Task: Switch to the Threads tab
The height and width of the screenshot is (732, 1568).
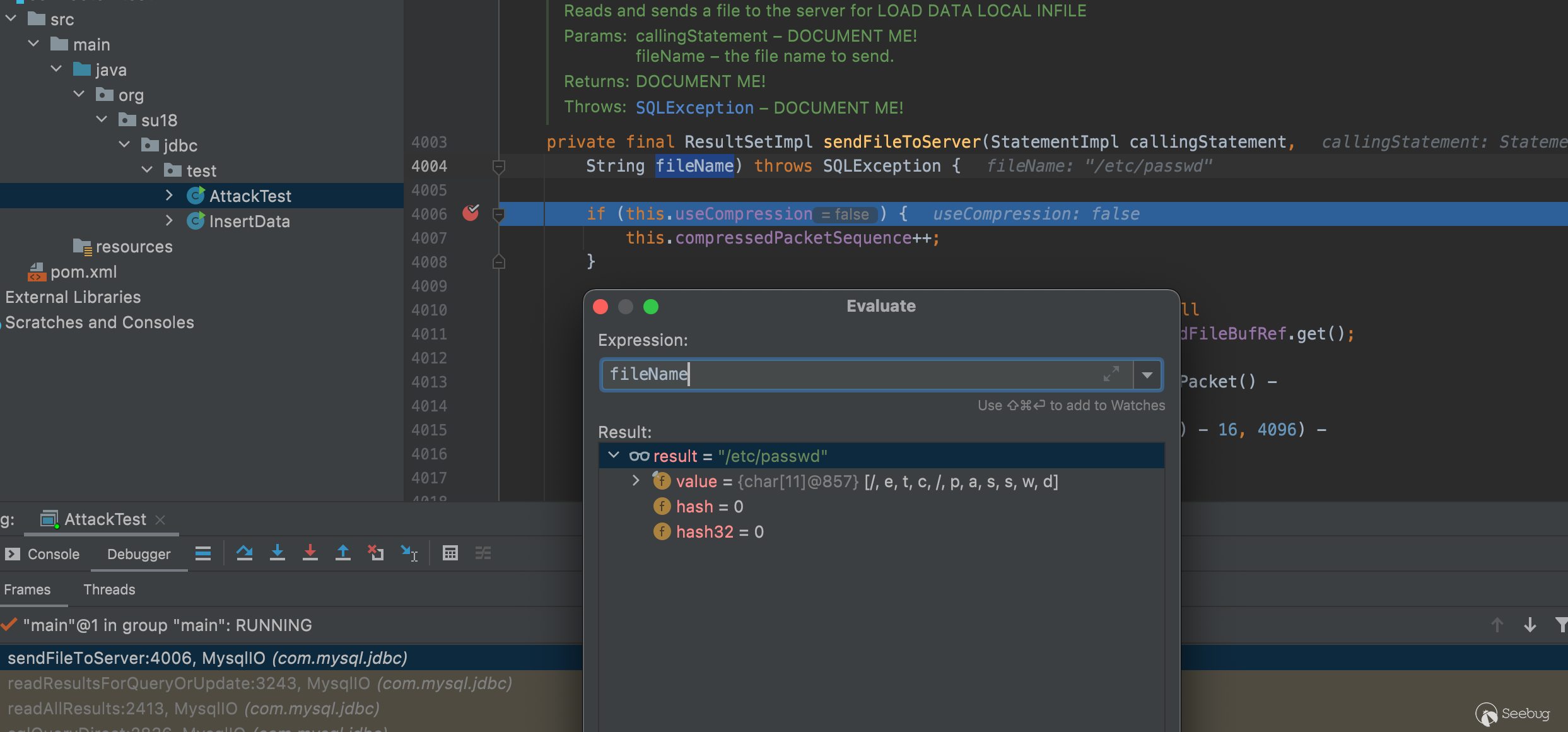Action: click(109, 589)
